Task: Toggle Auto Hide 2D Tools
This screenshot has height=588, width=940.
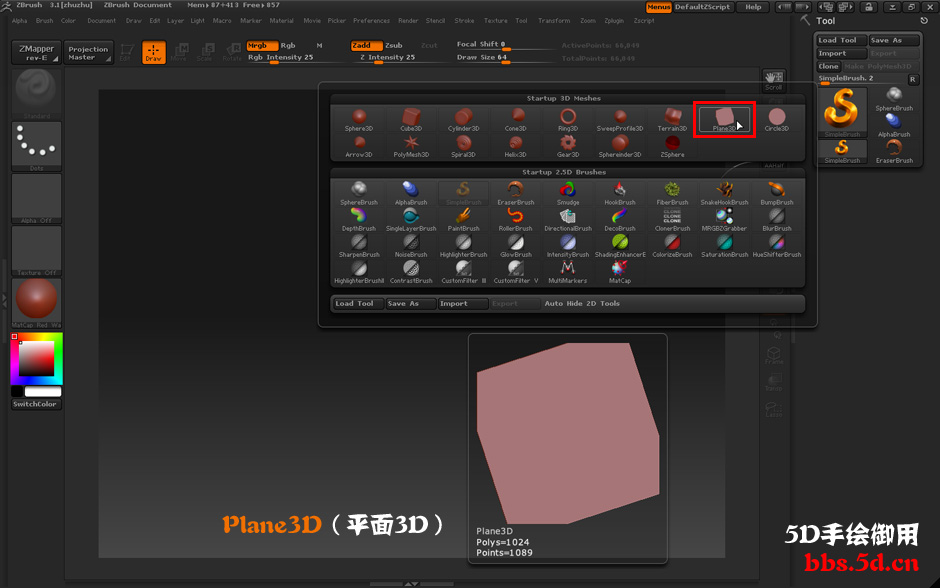Action: point(582,304)
